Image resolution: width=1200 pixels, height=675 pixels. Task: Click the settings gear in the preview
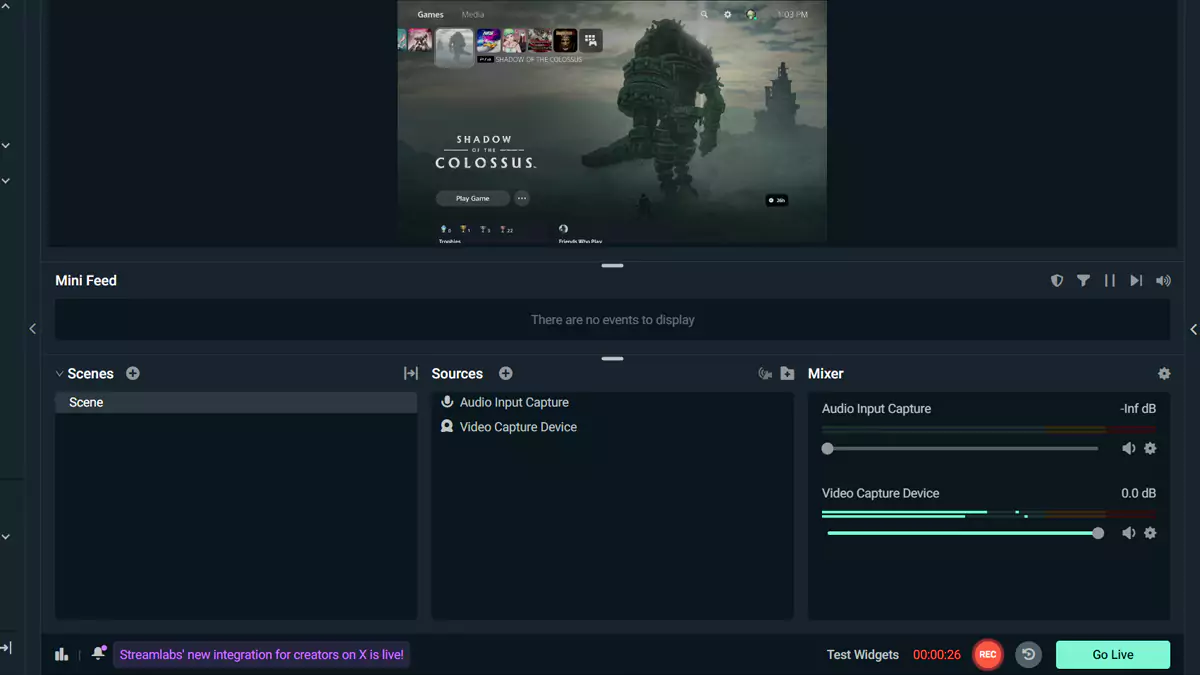click(x=727, y=15)
